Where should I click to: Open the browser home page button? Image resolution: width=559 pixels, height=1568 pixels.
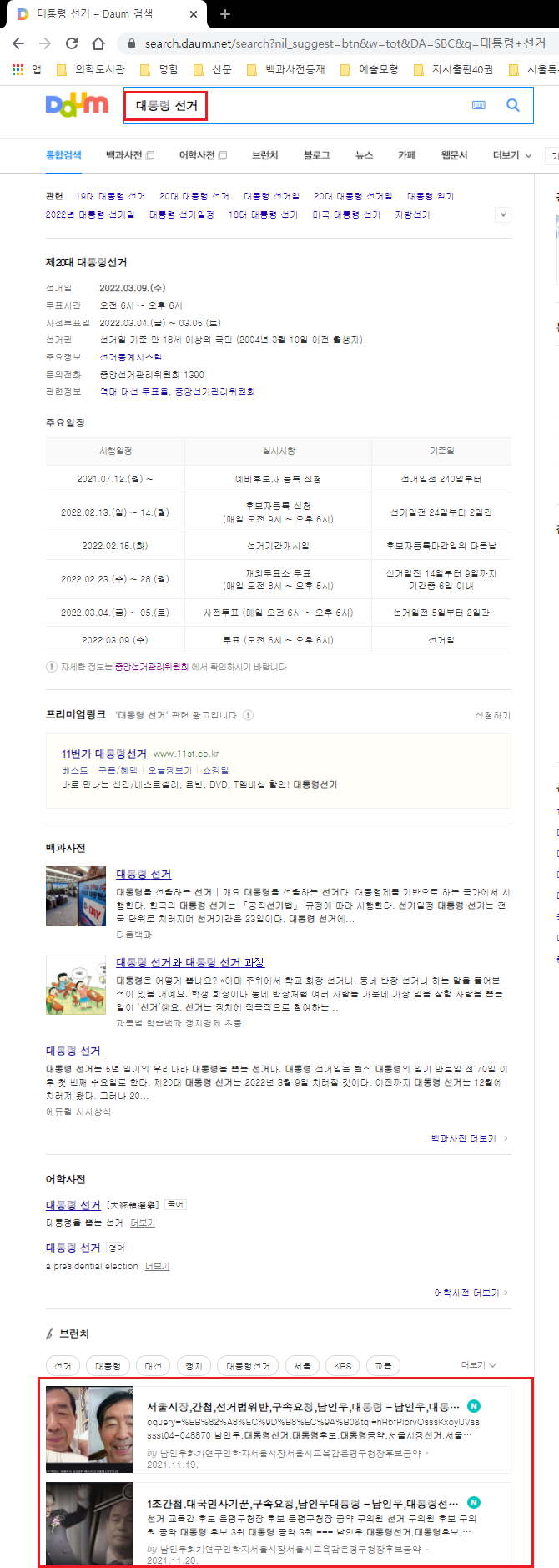pos(98,43)
